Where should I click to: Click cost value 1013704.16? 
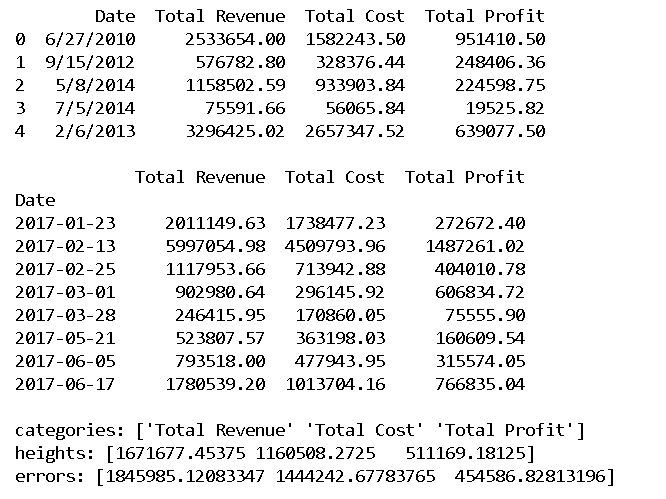click(x=336, y=384)
